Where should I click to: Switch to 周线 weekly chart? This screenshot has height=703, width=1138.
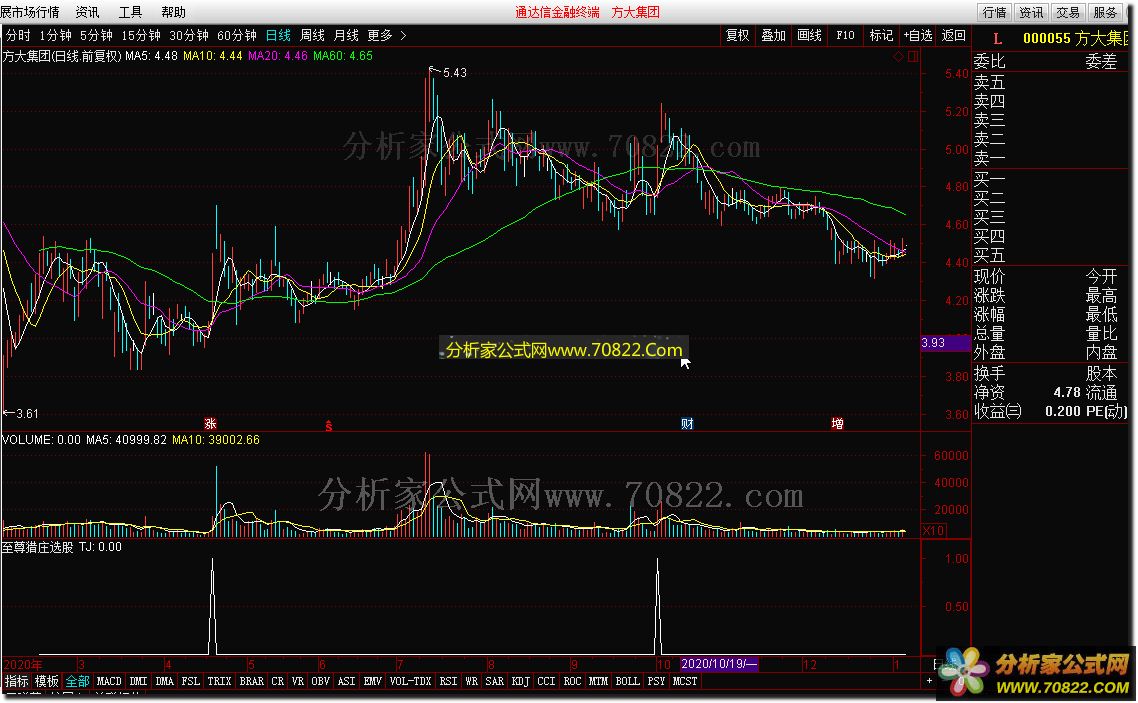click(x=312, y=35)
